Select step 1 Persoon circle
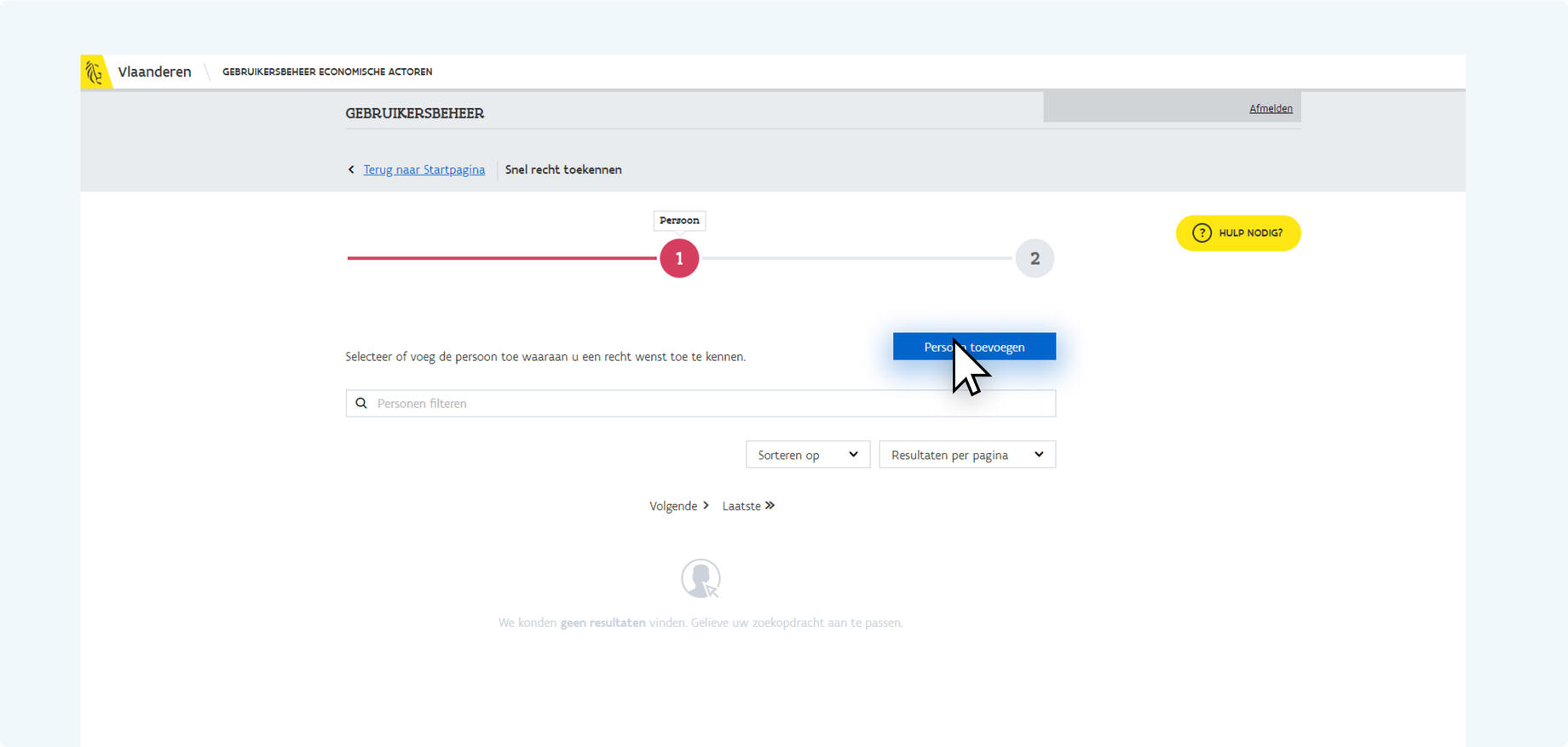Image resolution: width=1568 pixels, height=747 pixels. [x=679, y=258]
